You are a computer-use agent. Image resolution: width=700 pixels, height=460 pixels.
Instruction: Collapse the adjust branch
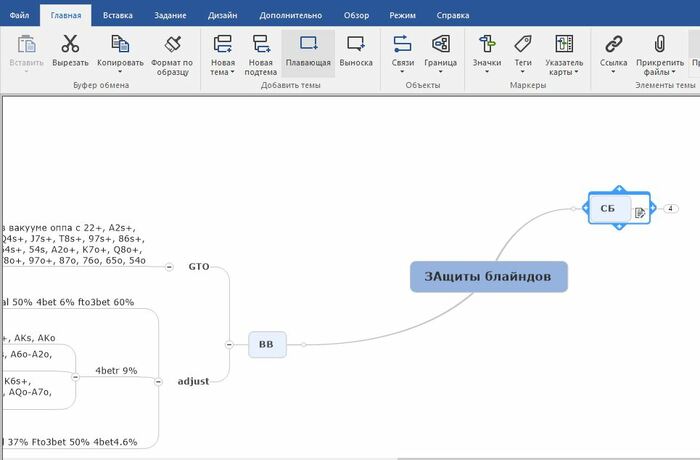point(158,381)
